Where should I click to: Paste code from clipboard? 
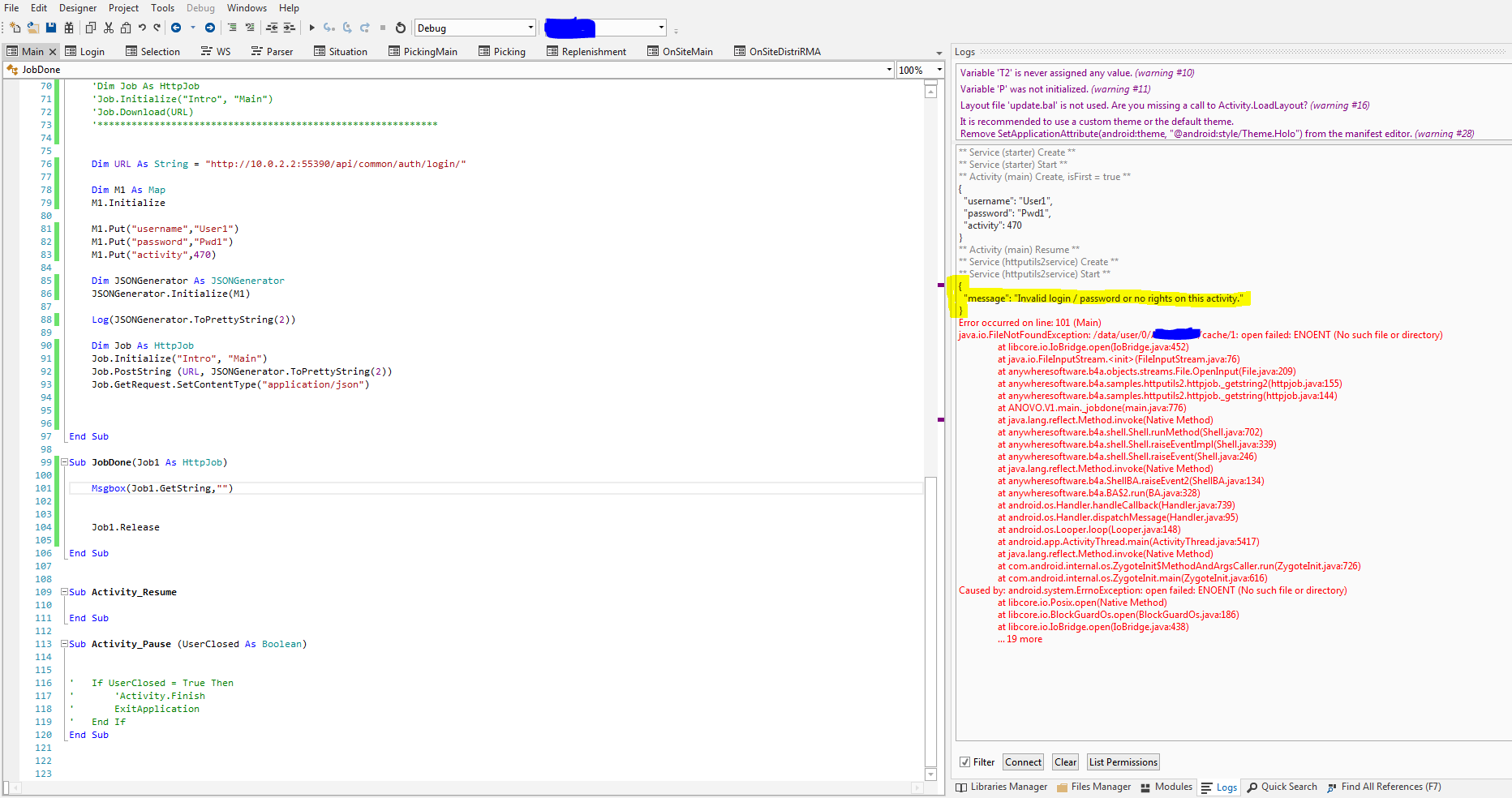(x=126, y=27)
